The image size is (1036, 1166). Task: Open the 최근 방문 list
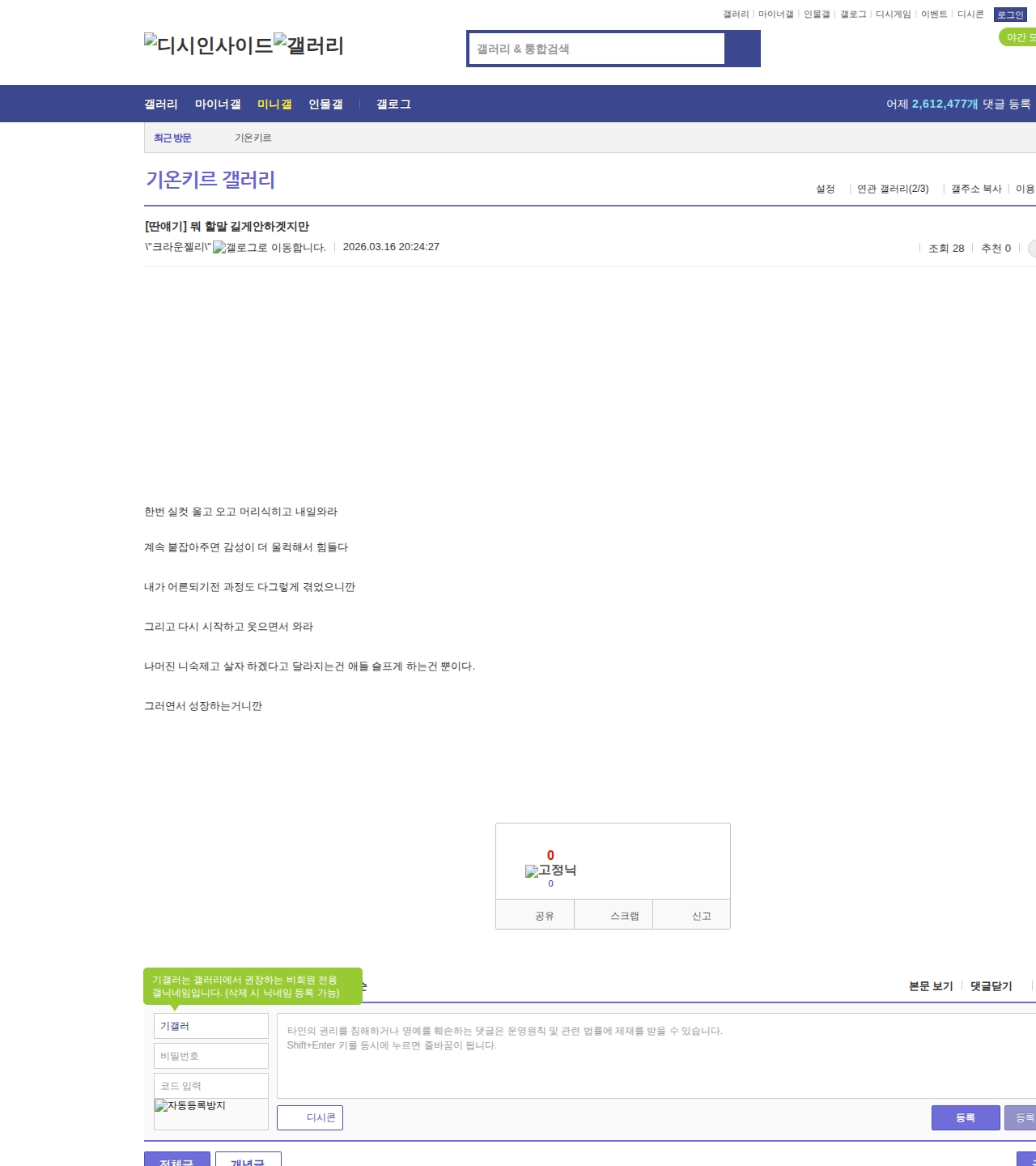point(172,138)
